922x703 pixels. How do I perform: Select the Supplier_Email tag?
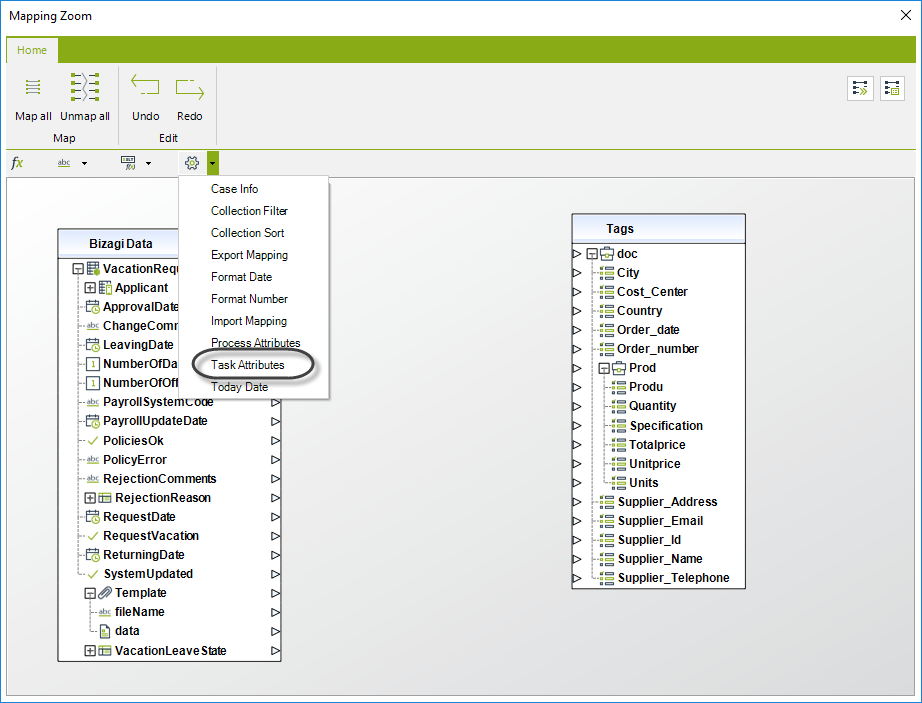[x=660, y=521]
